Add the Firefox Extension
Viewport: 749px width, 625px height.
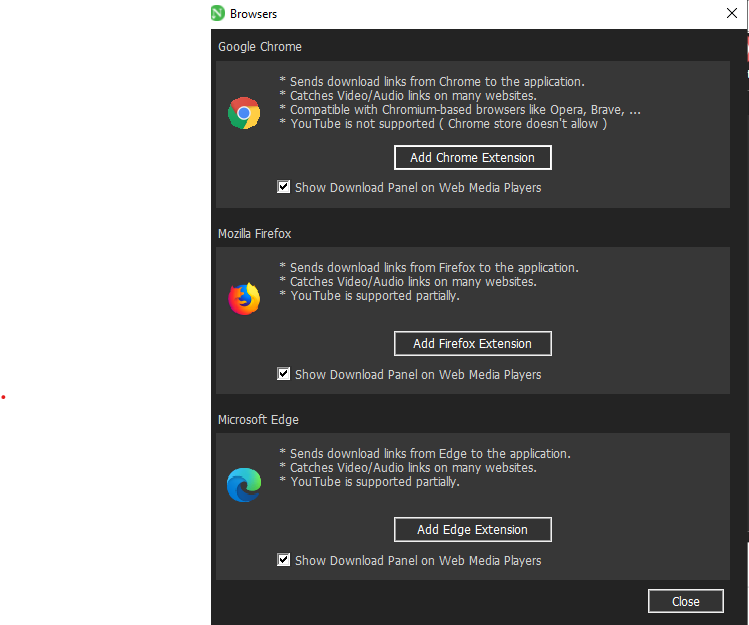tap(472, 344)
